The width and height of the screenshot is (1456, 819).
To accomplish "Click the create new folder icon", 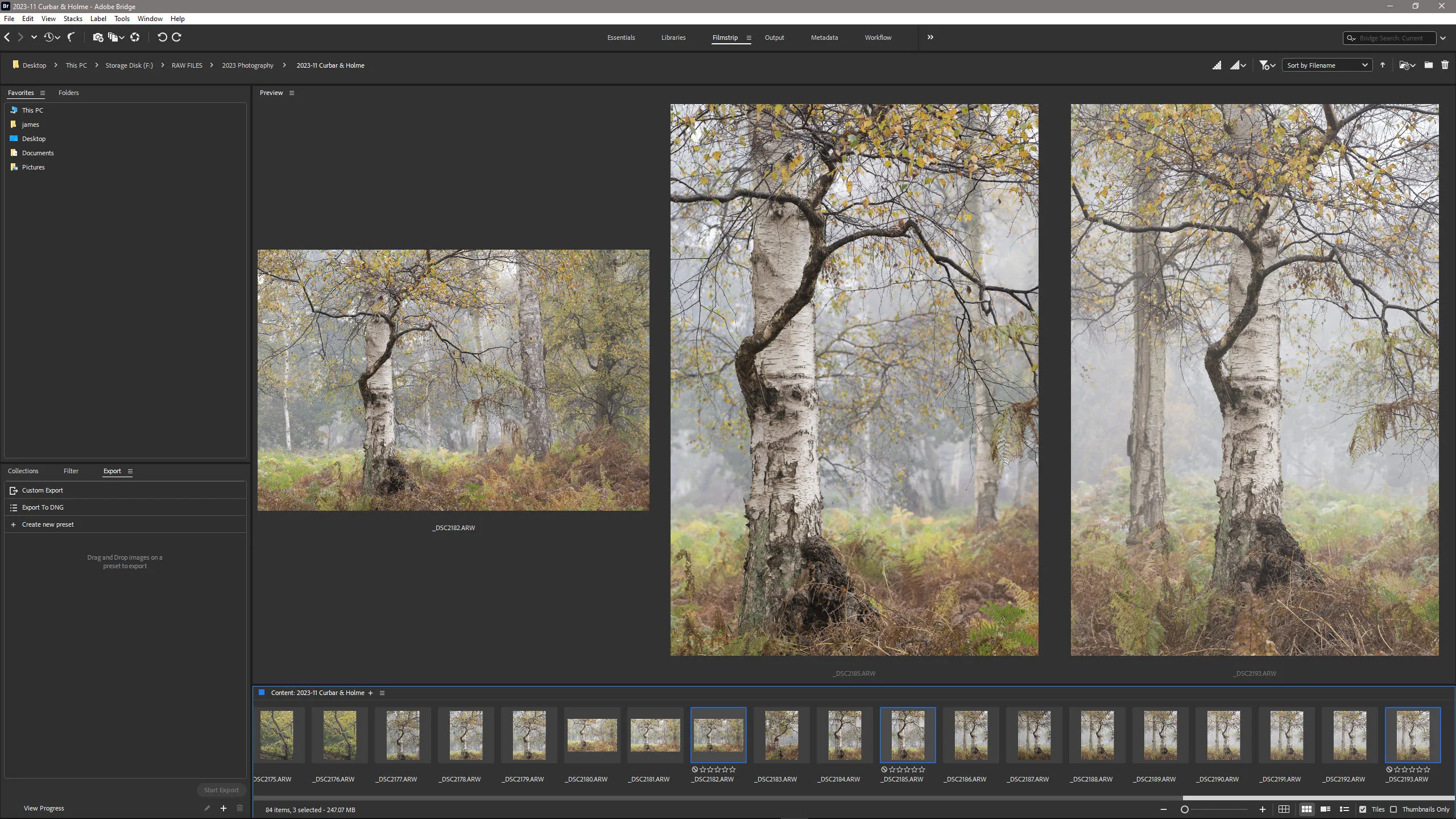I will pos(1428,65).
